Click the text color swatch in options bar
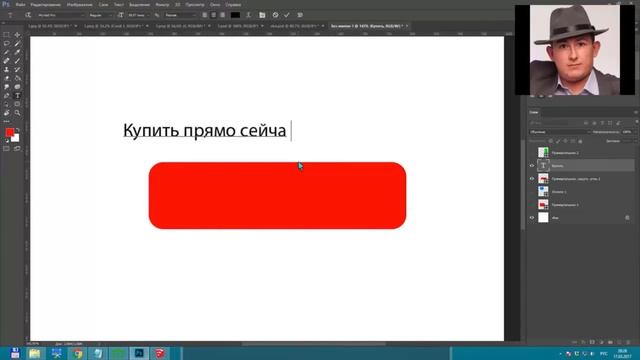Viewport: 640px width, 360px height. coord(236,15)
